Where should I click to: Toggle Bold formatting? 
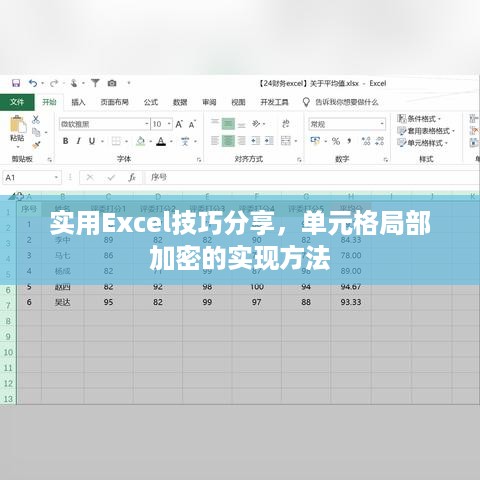pyautogui.click(x=66, y=141)
